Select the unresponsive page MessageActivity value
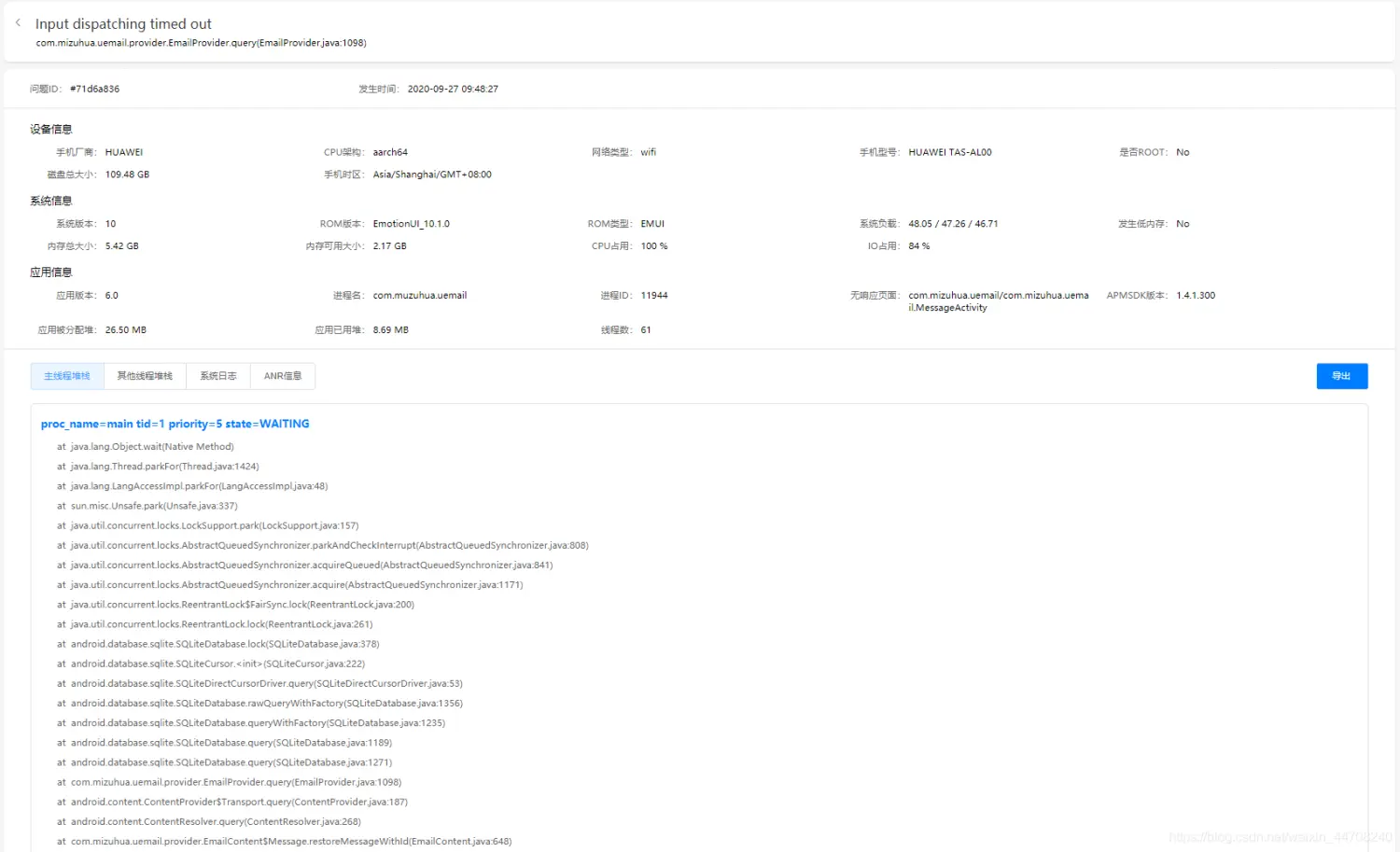This screenshot has width=1400, height=852. pos(999,301)
